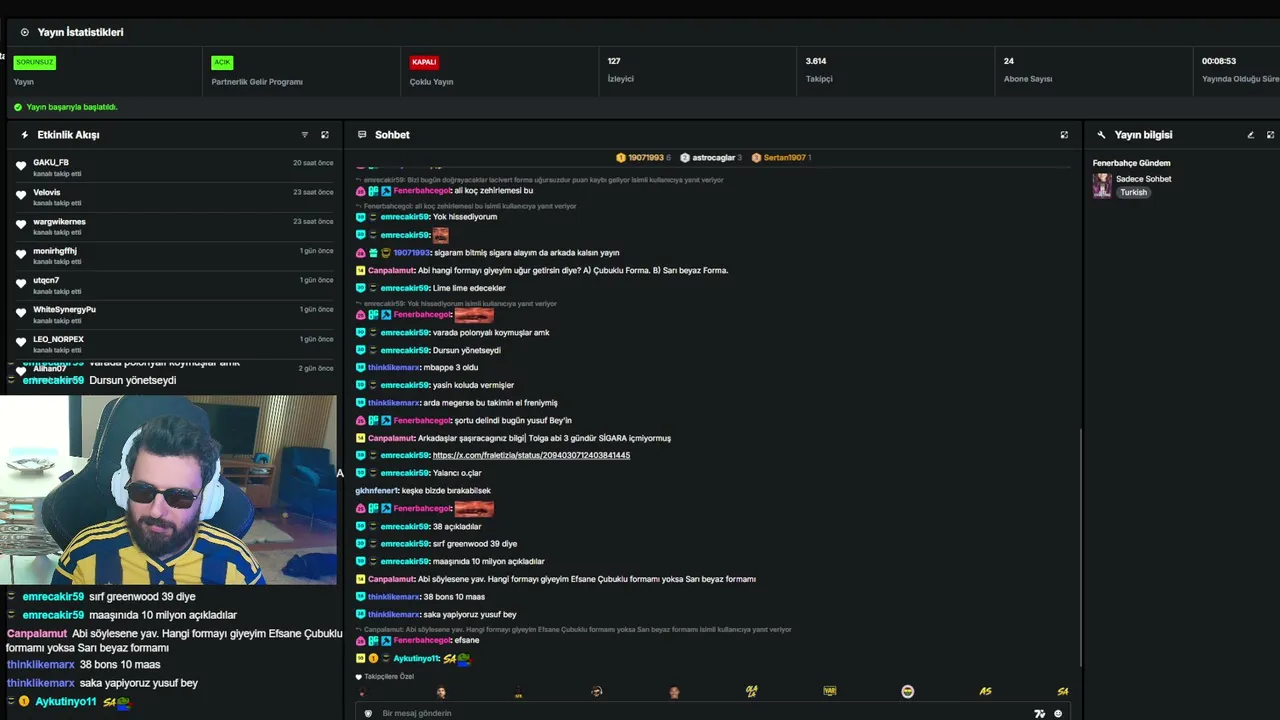
Task: Pop out the Sohbet chat panel
Action: coord(1064,135)
